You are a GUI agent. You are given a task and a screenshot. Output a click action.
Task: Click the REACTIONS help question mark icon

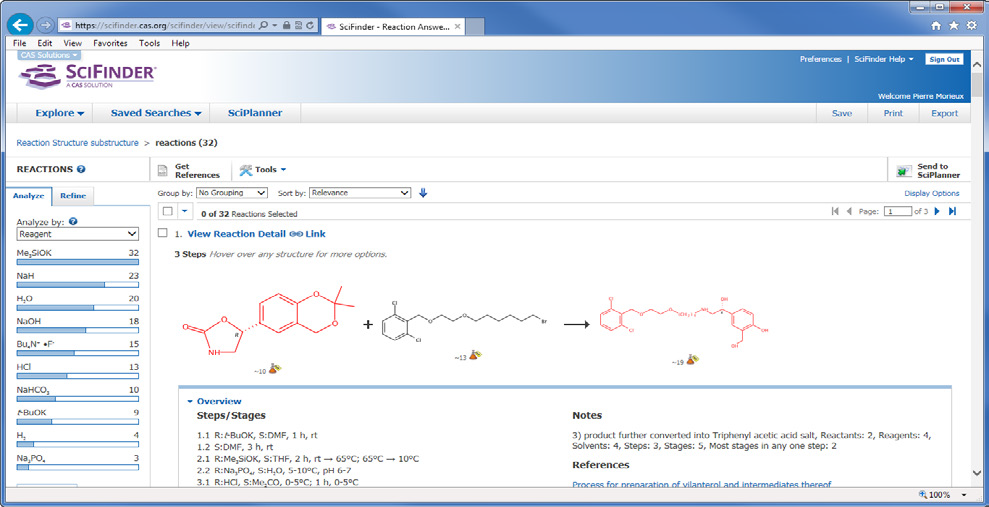tap(81, 170)
